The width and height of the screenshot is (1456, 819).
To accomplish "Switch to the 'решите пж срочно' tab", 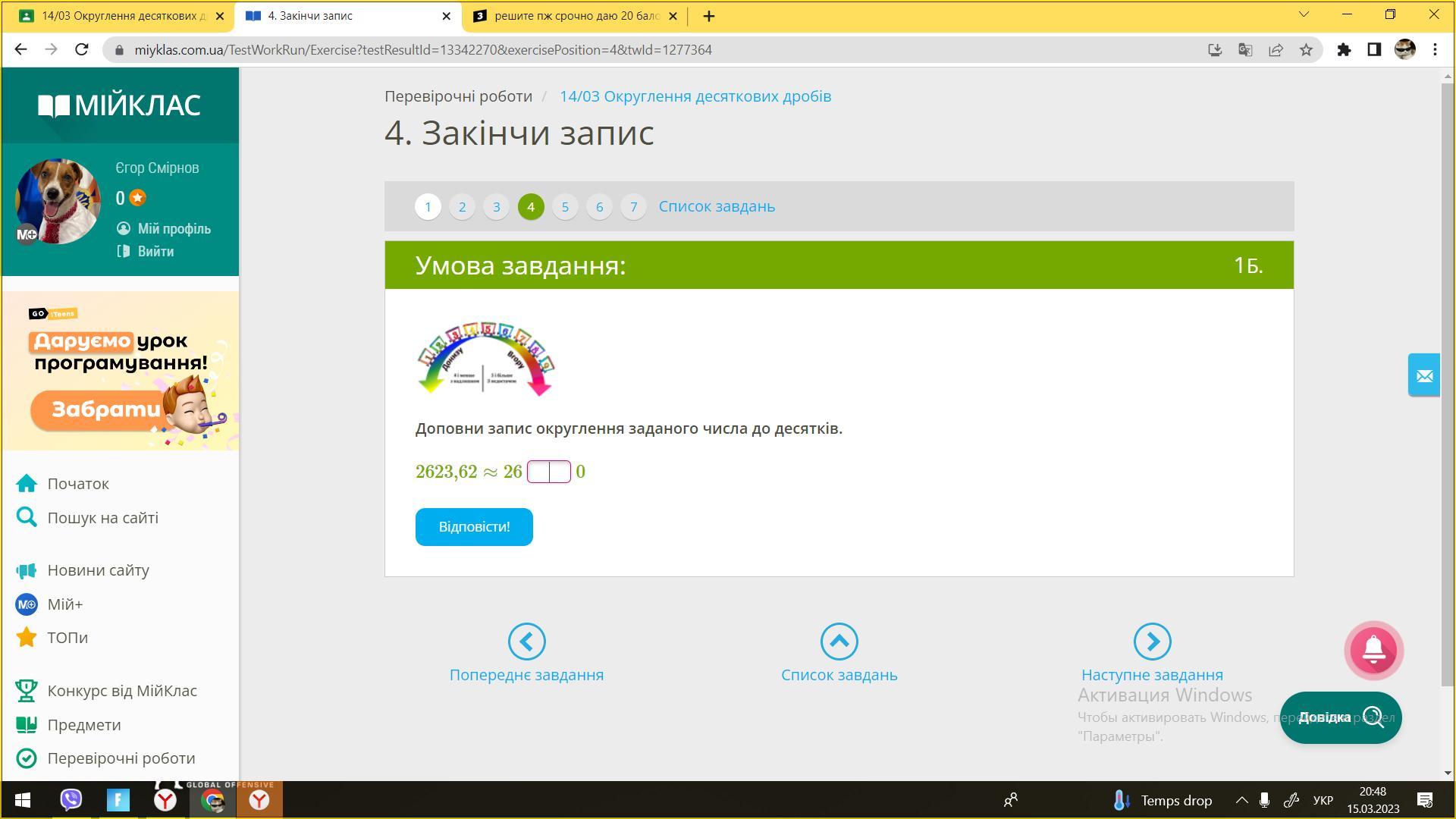I will coord(576,16).
